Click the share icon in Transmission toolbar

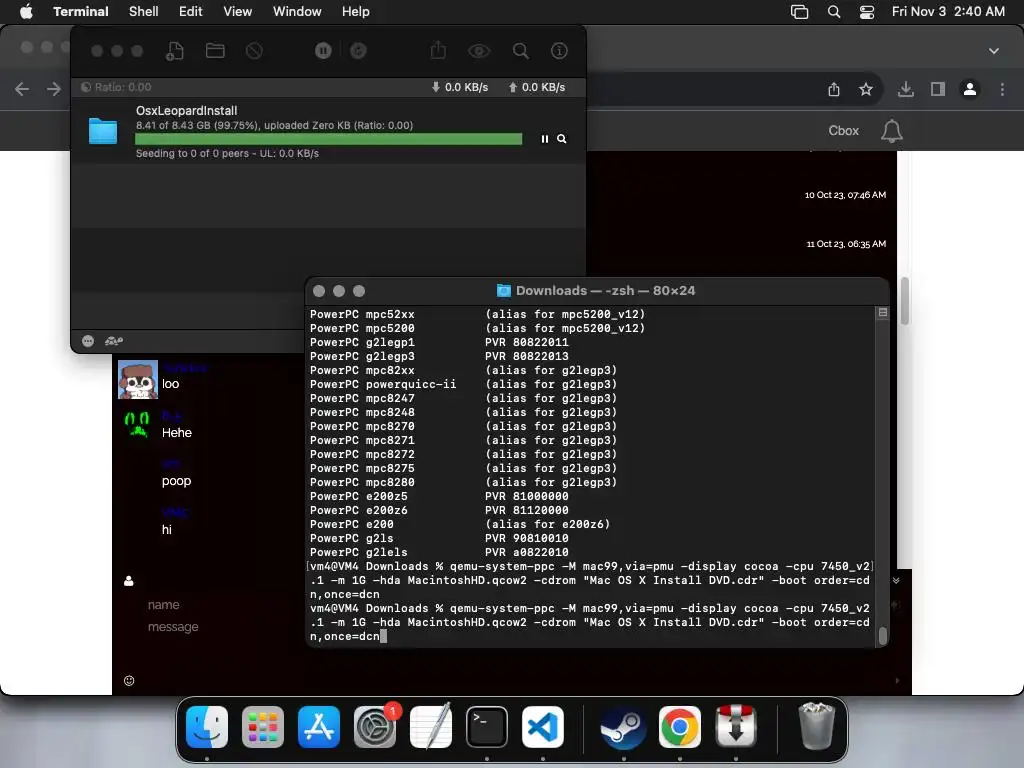(x=438, y=50)
